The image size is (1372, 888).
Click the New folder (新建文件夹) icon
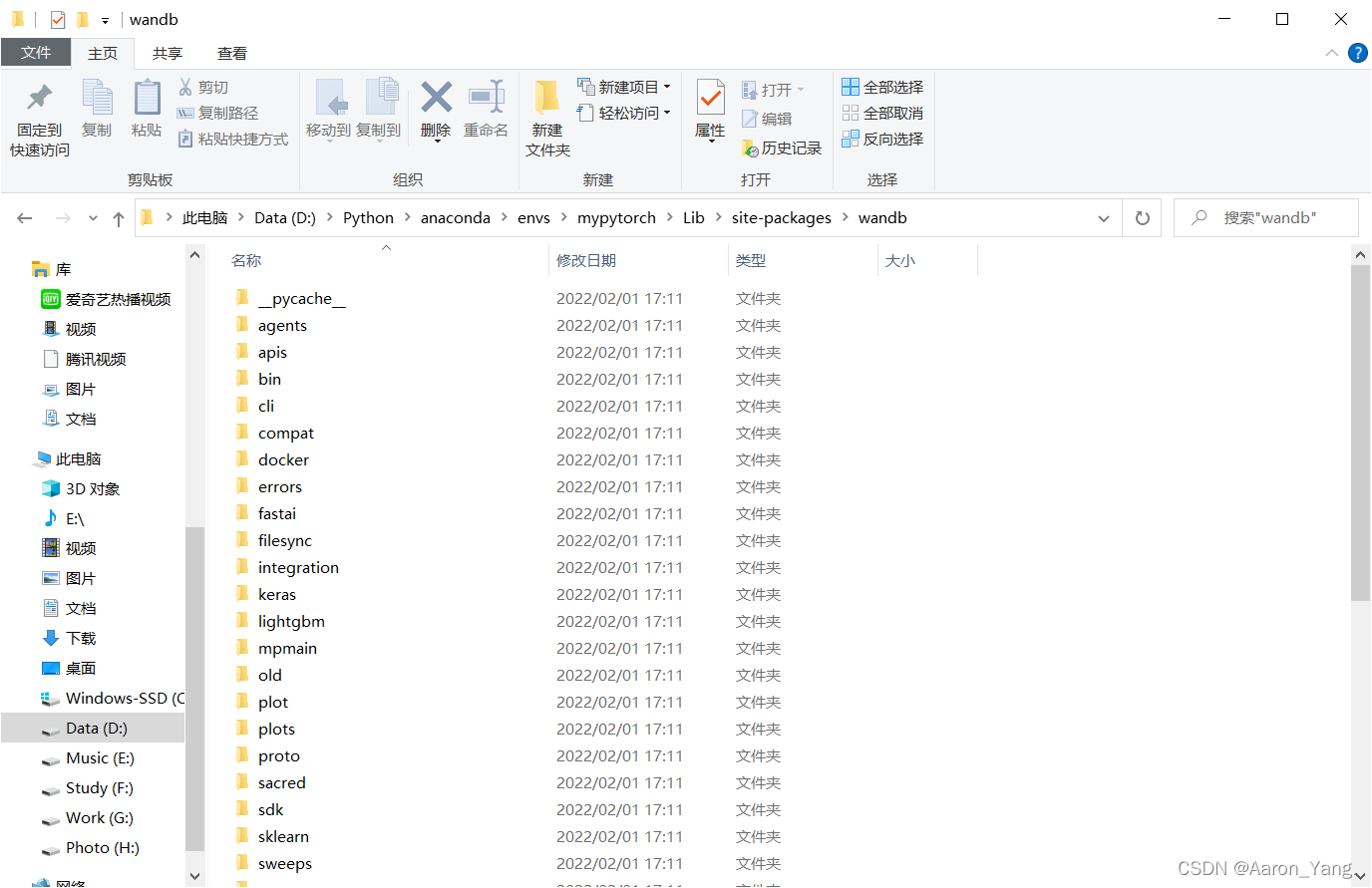546,98
